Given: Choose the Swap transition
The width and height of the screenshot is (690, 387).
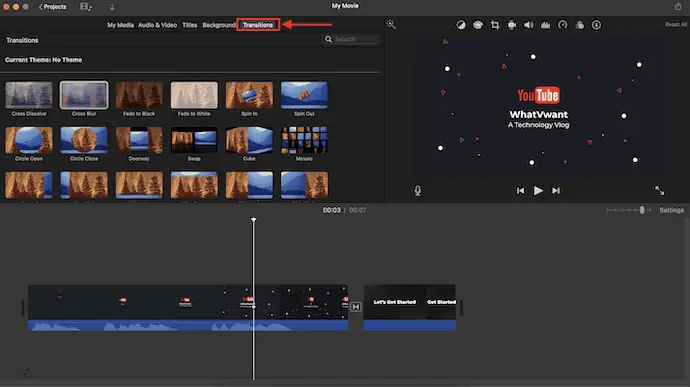Looking at the screenshot, I should [194, 140].
